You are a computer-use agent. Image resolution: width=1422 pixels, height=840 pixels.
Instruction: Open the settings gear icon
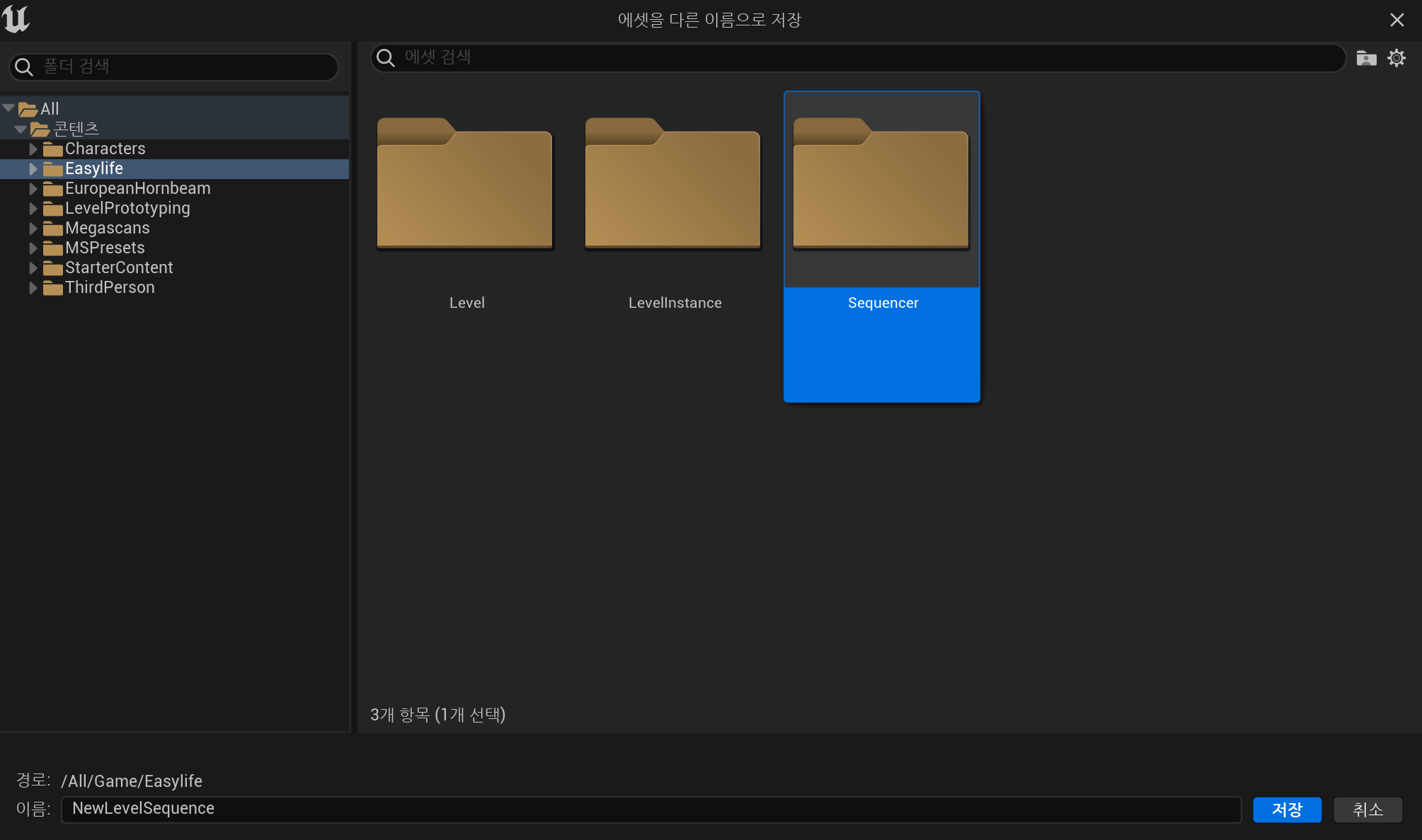click(1397, 58)
